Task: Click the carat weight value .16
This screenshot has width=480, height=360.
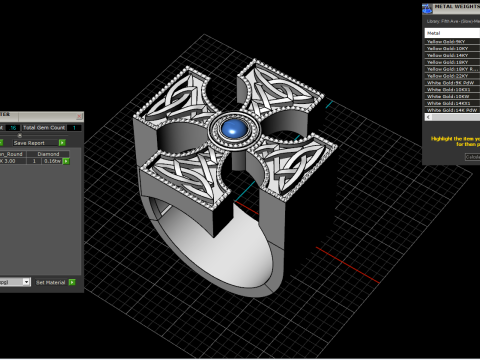Action: tap(13, 128)
